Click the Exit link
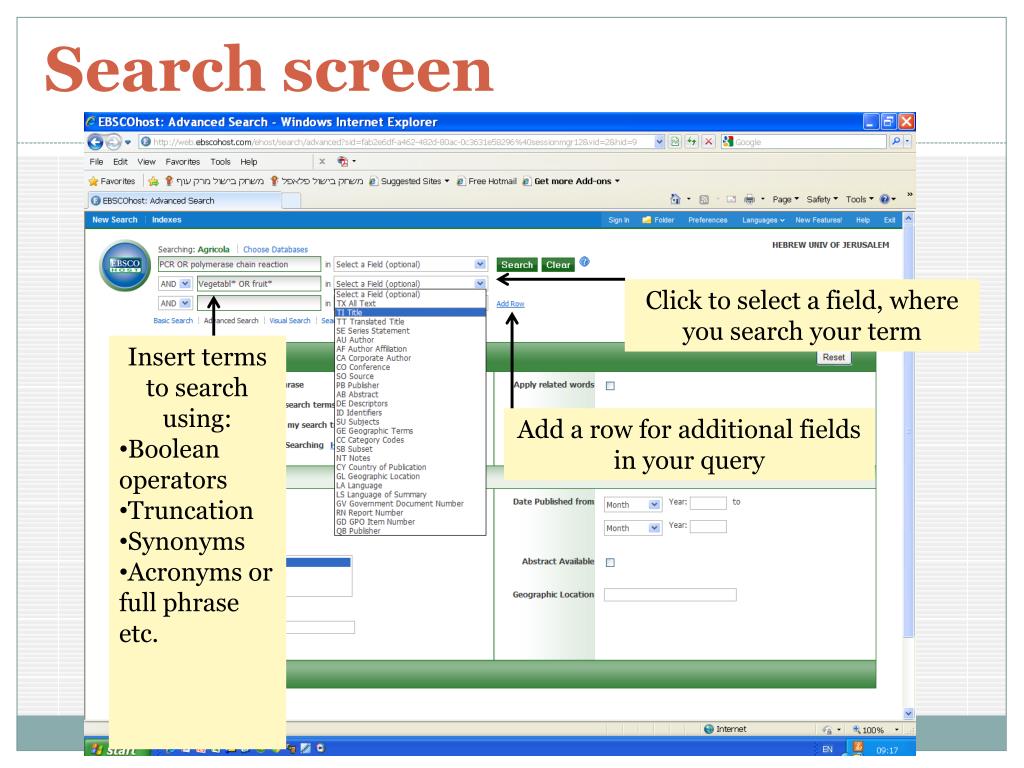The width and height of the screenshot is (1024, 768). tap(889, 220)
